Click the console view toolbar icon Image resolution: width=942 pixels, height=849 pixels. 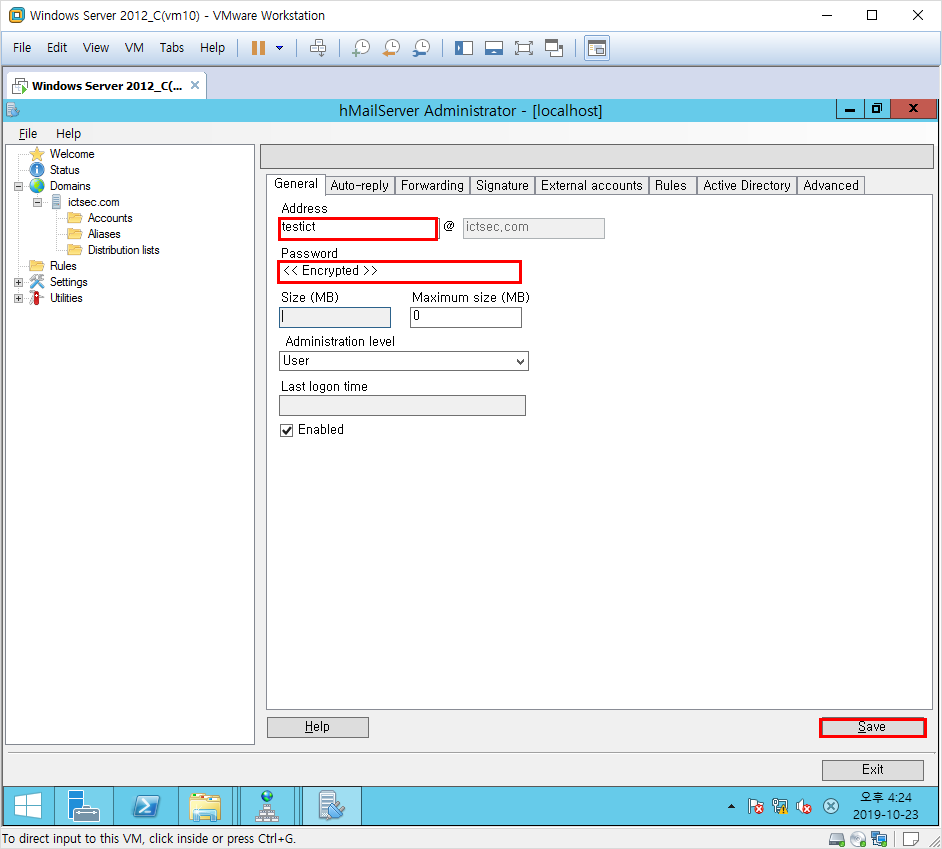coord(597,48)
